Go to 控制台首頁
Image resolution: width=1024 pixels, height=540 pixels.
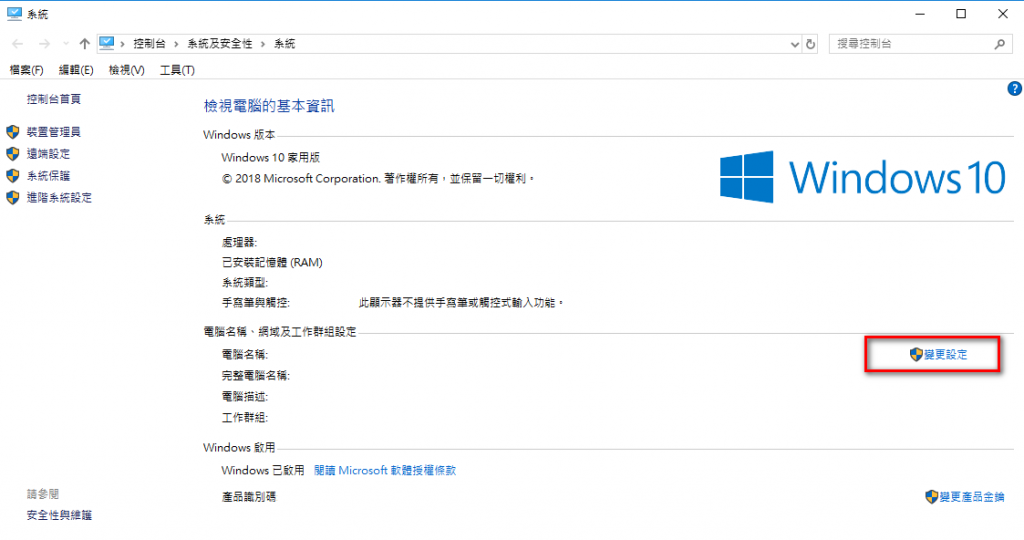[x=54, y=99]
